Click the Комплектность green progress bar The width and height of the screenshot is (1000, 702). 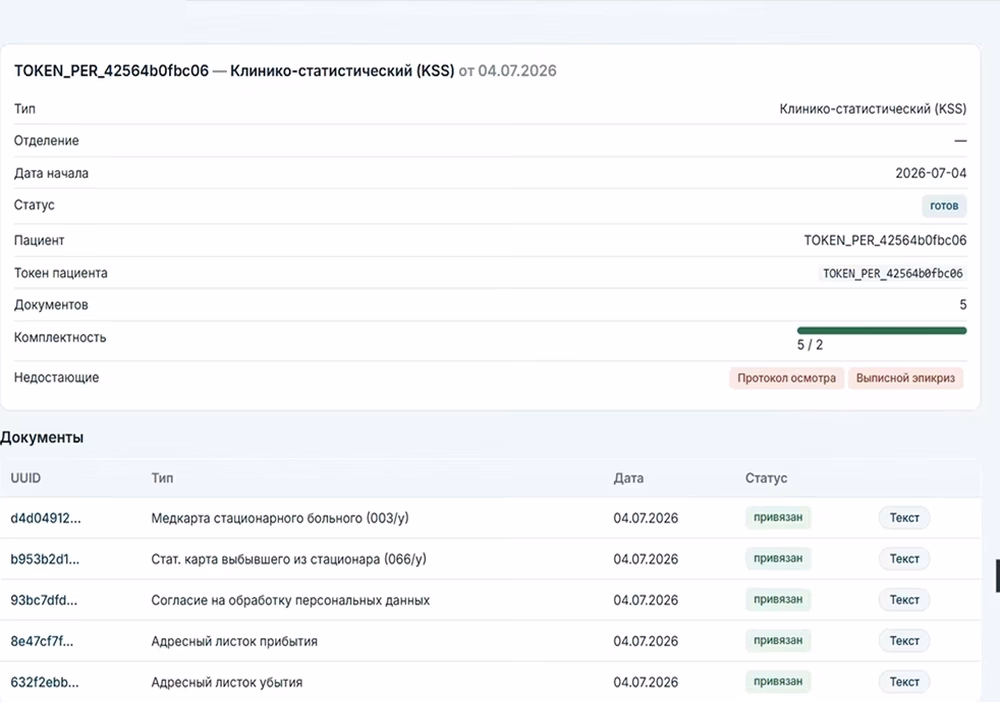882,330
